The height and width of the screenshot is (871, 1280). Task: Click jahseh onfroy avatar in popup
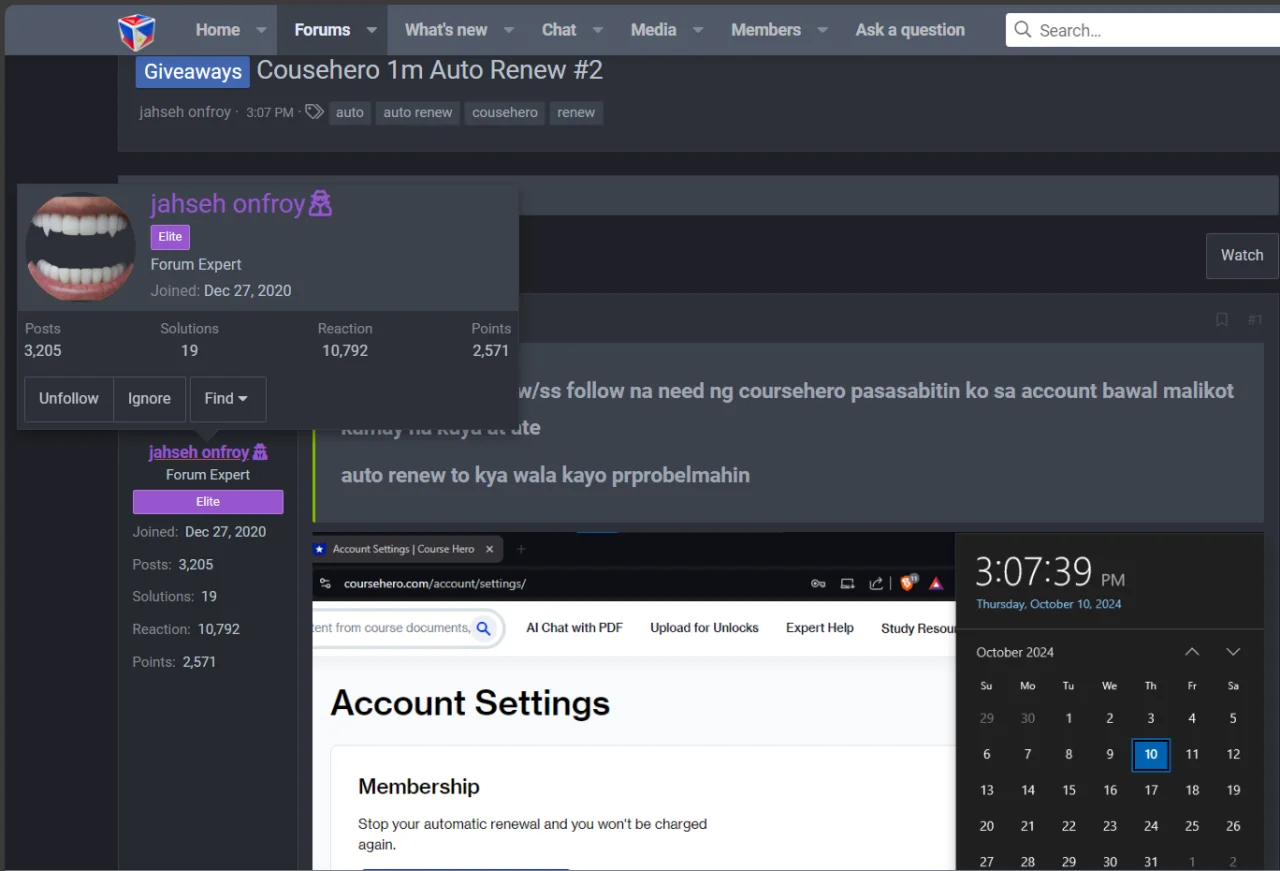coord(81,247)
